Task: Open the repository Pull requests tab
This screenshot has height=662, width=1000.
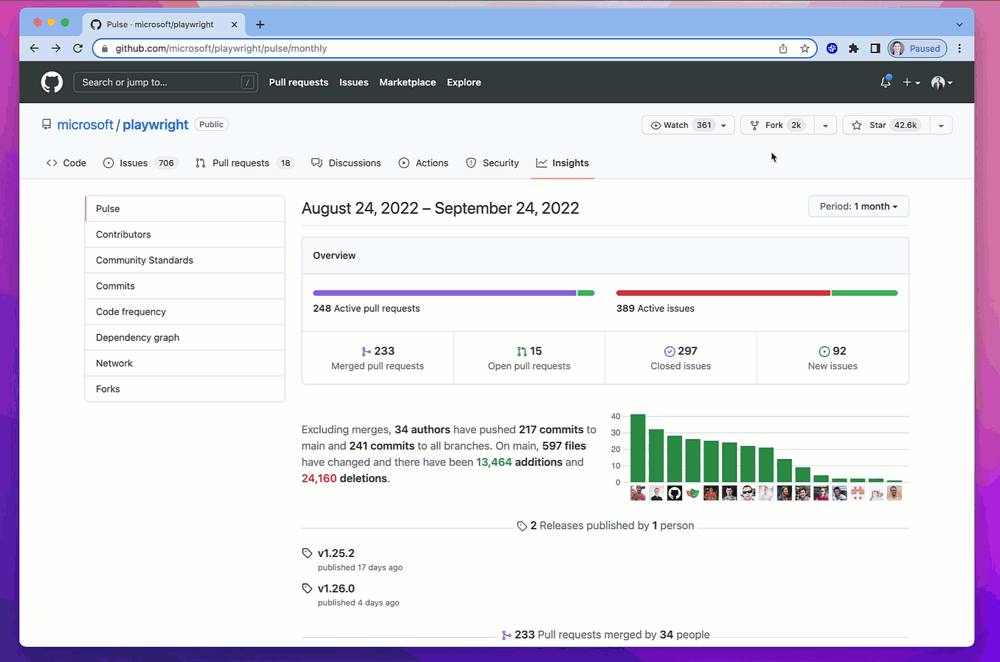Action: pos(244,163)
